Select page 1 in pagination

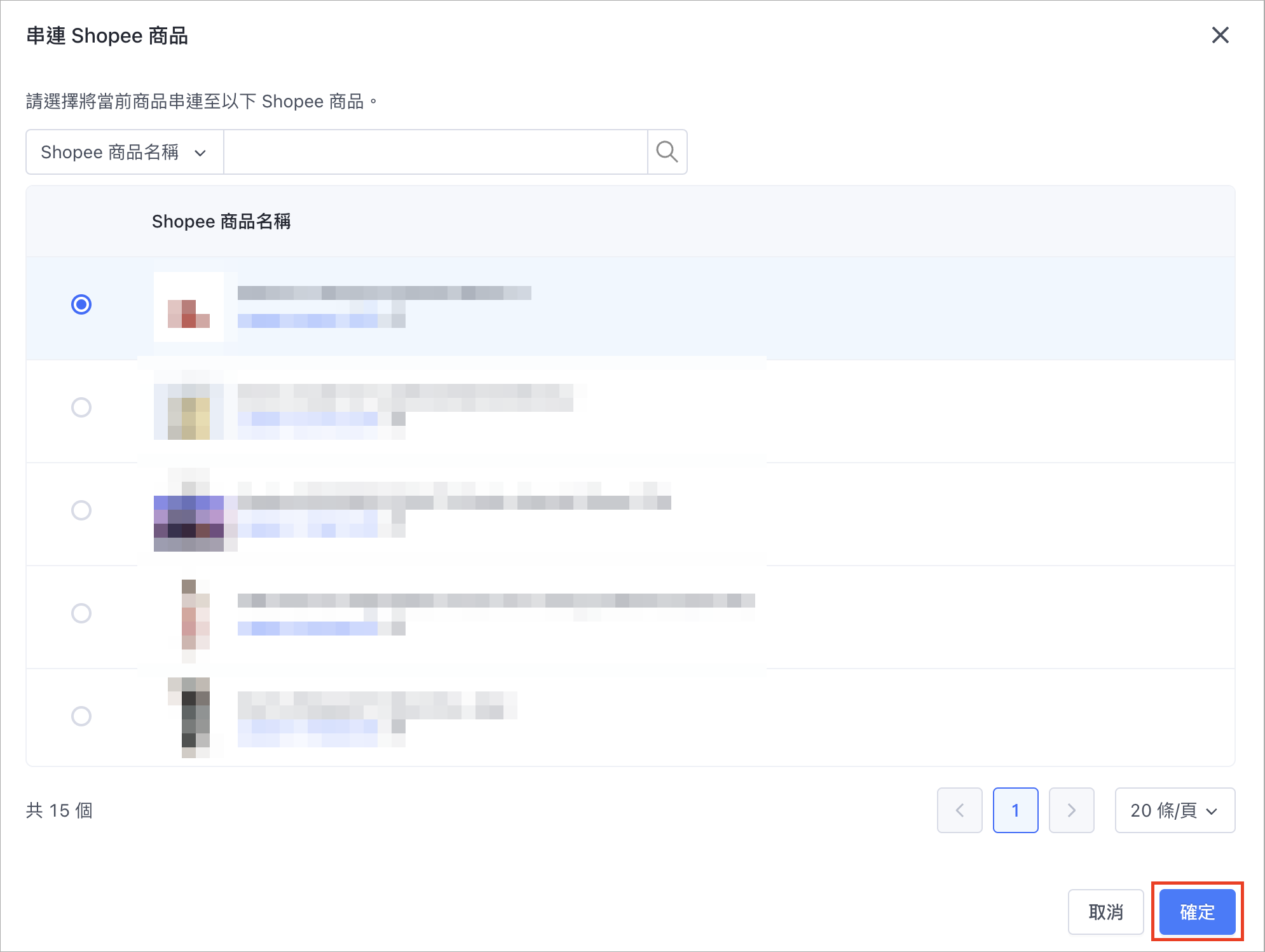pos(1016,810)
